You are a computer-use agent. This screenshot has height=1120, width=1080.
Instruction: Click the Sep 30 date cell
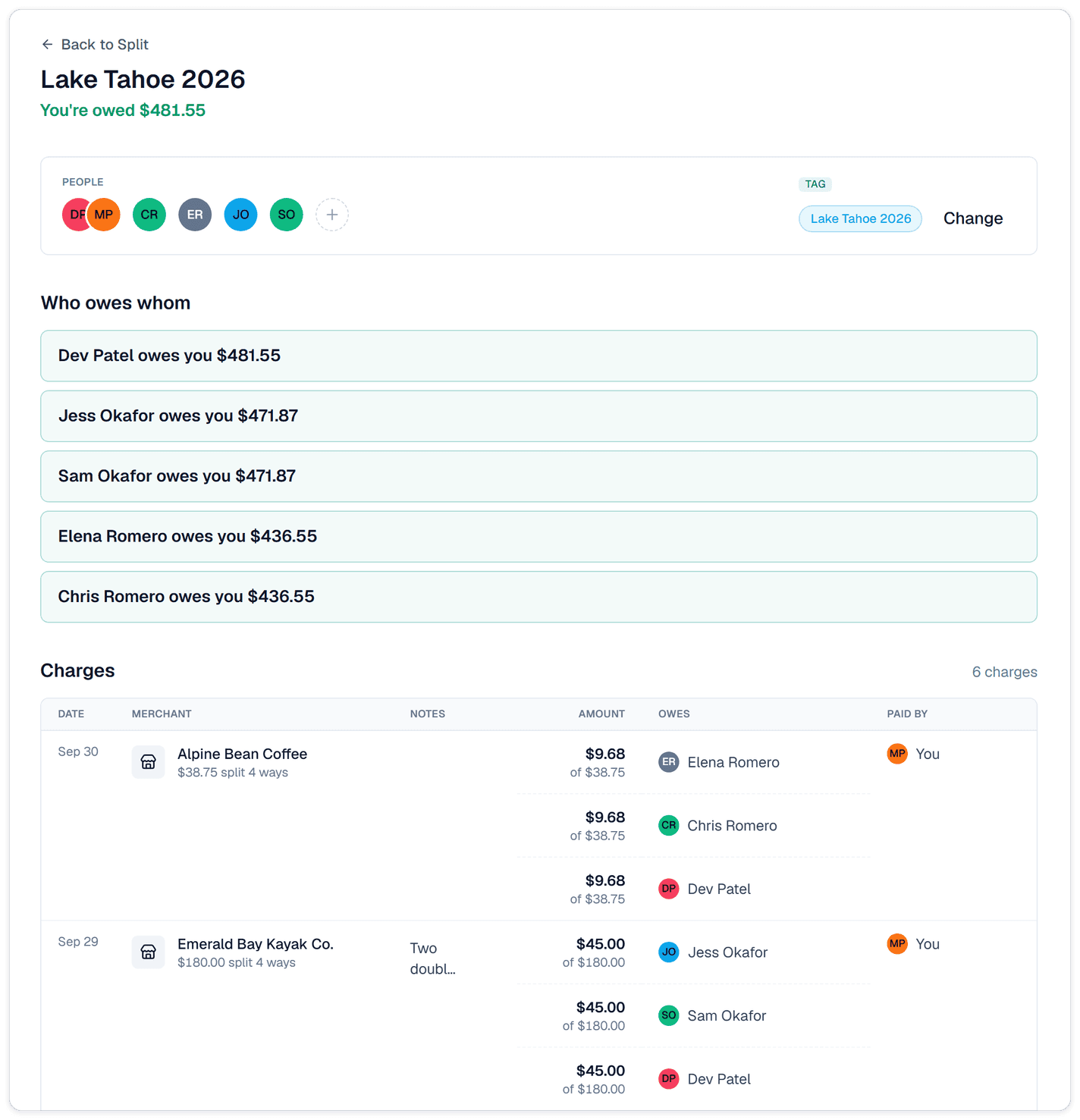pyautogui.click(x=78, y=751)
